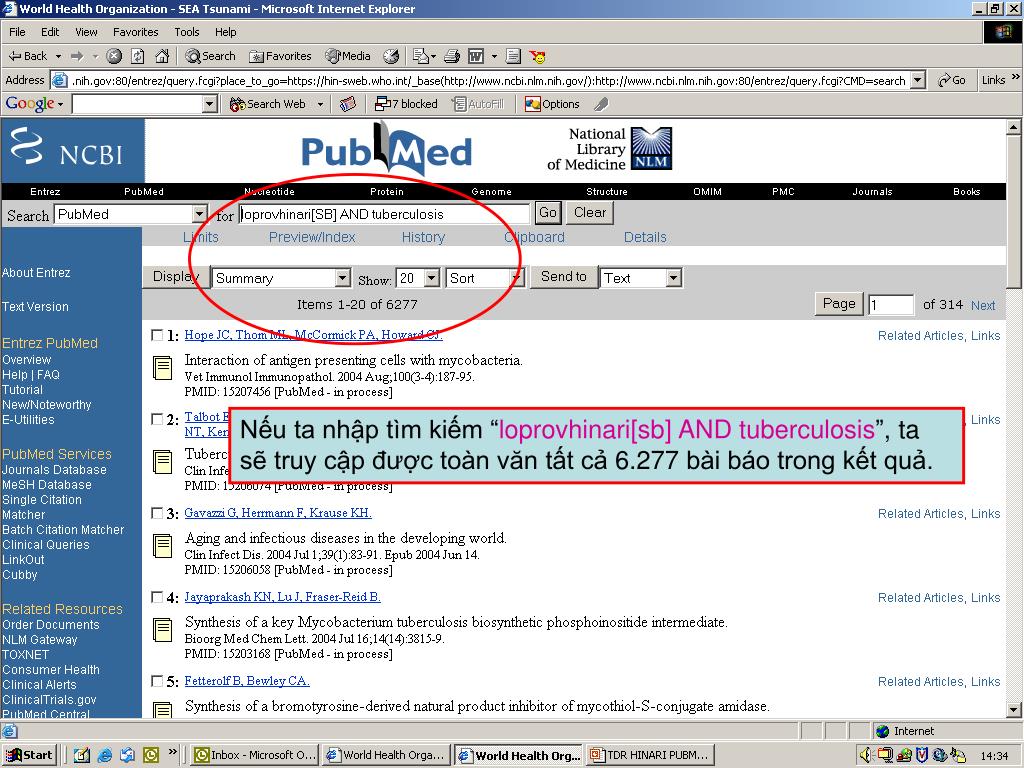Click the Forward arrow button

(x=77, y=56)
